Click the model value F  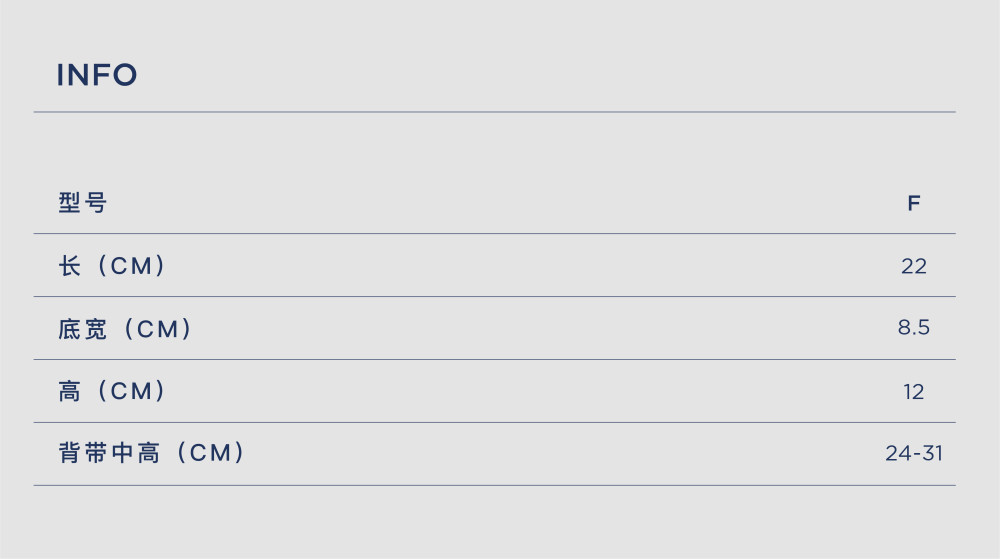tap(914, 203)
